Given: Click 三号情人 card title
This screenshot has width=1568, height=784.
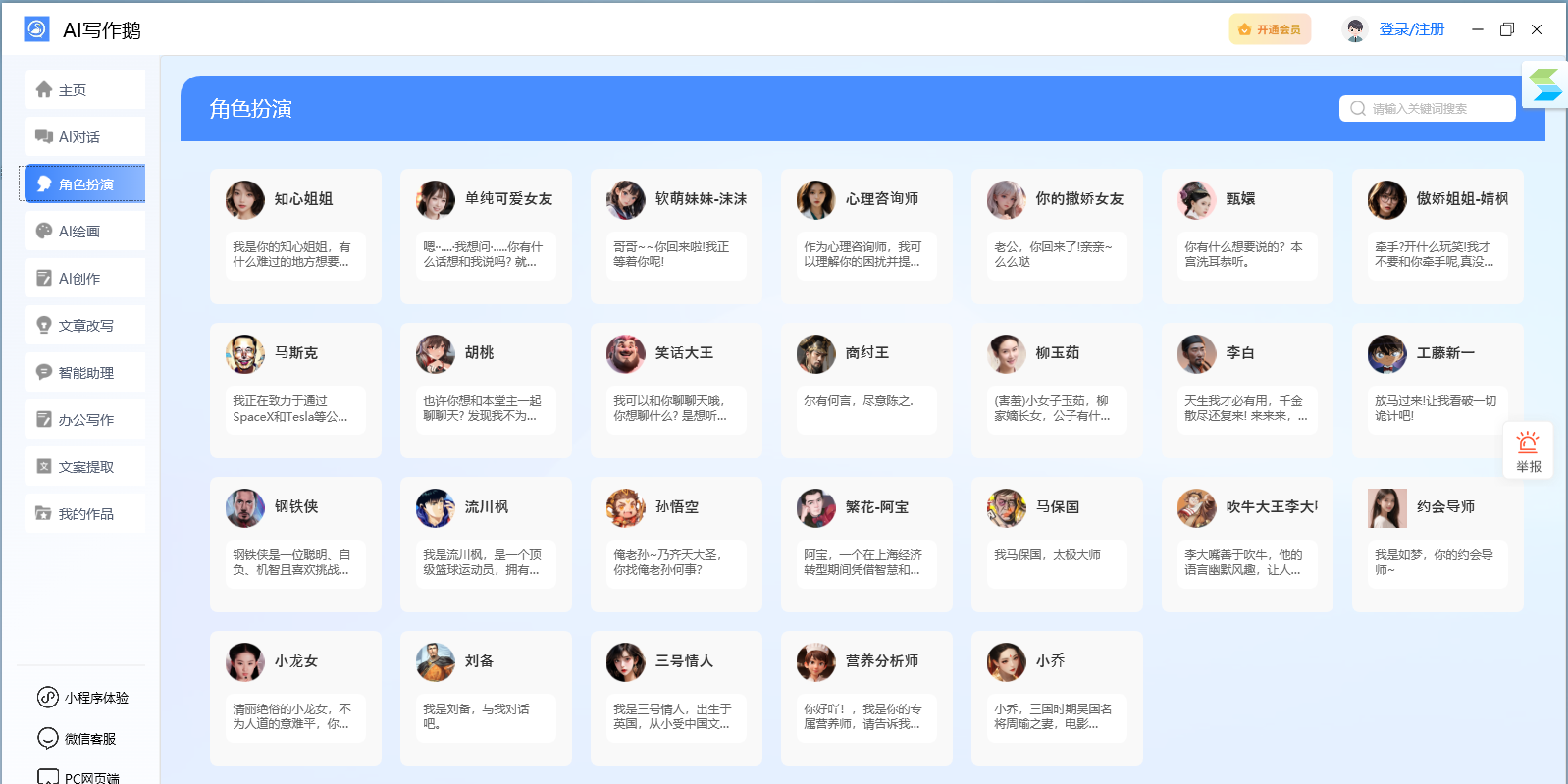Looking at the screenshot, I should (684, 661).
